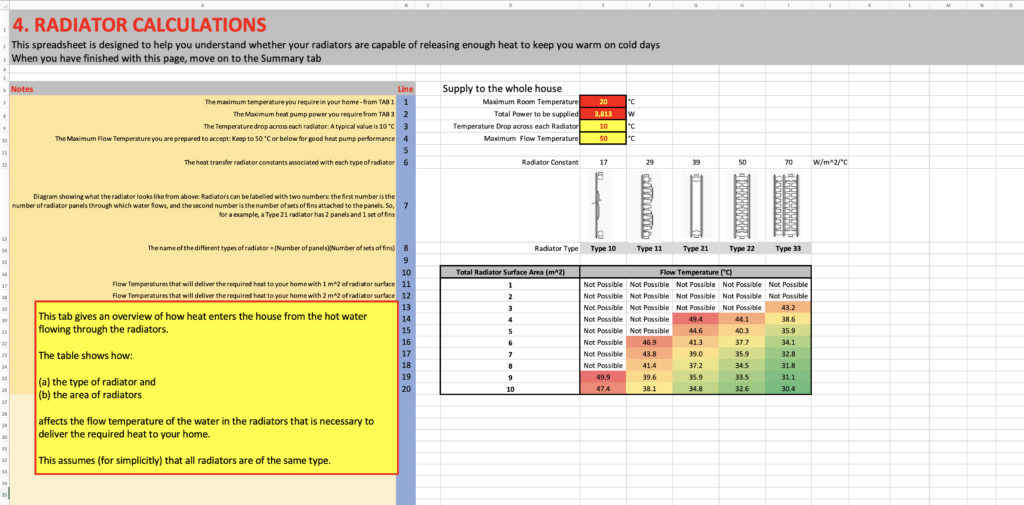Select column E header
Image resolution: width=1024 pixels, height=505 pixels.
[602, 5]
